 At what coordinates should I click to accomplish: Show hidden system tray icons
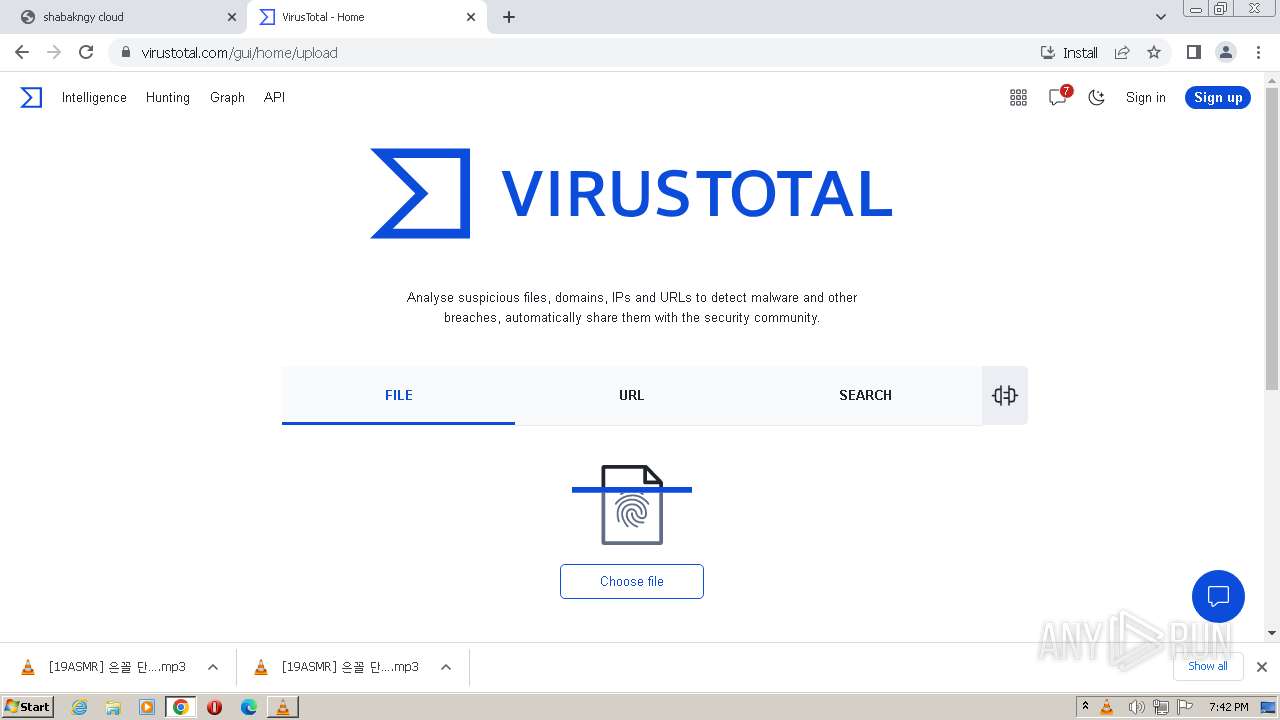click(1085, 707)
